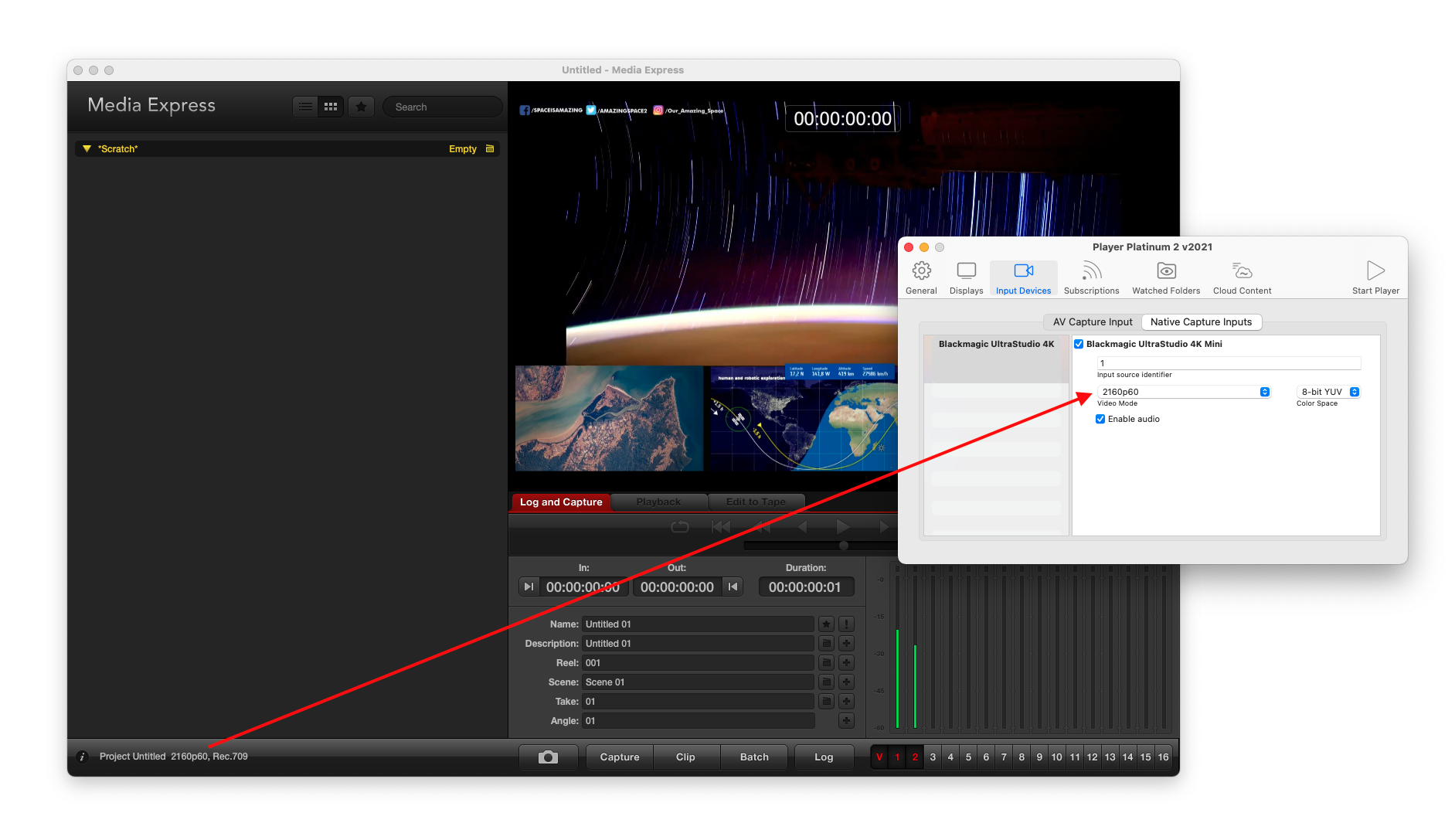The width and height of the screenshot is (1455, 840).
Task: Switch to the Edit to Tape tab
Action: (x=756, y=502)
